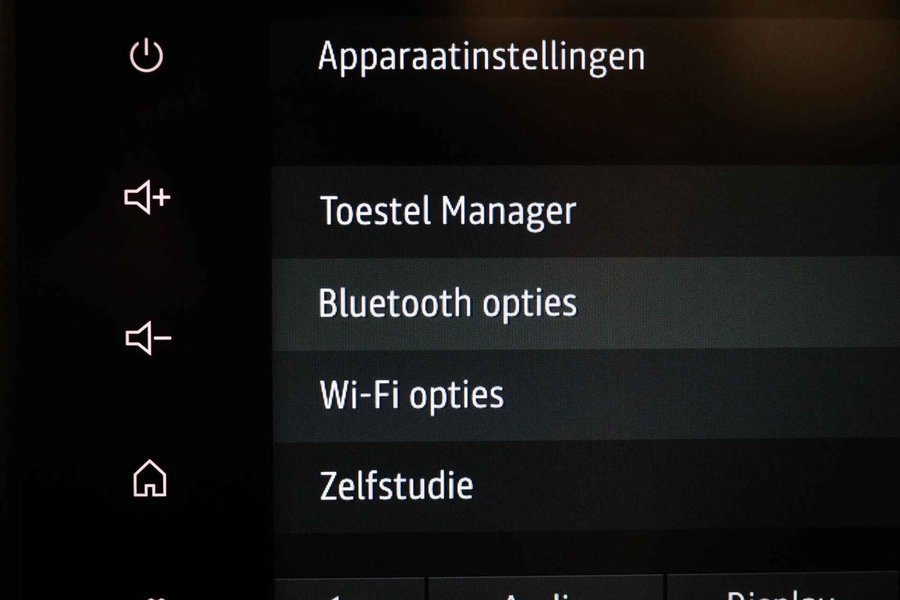Switch to the Display tab
Image resolution: width=900 pixels, height=600 pixels.
[783, 589]
